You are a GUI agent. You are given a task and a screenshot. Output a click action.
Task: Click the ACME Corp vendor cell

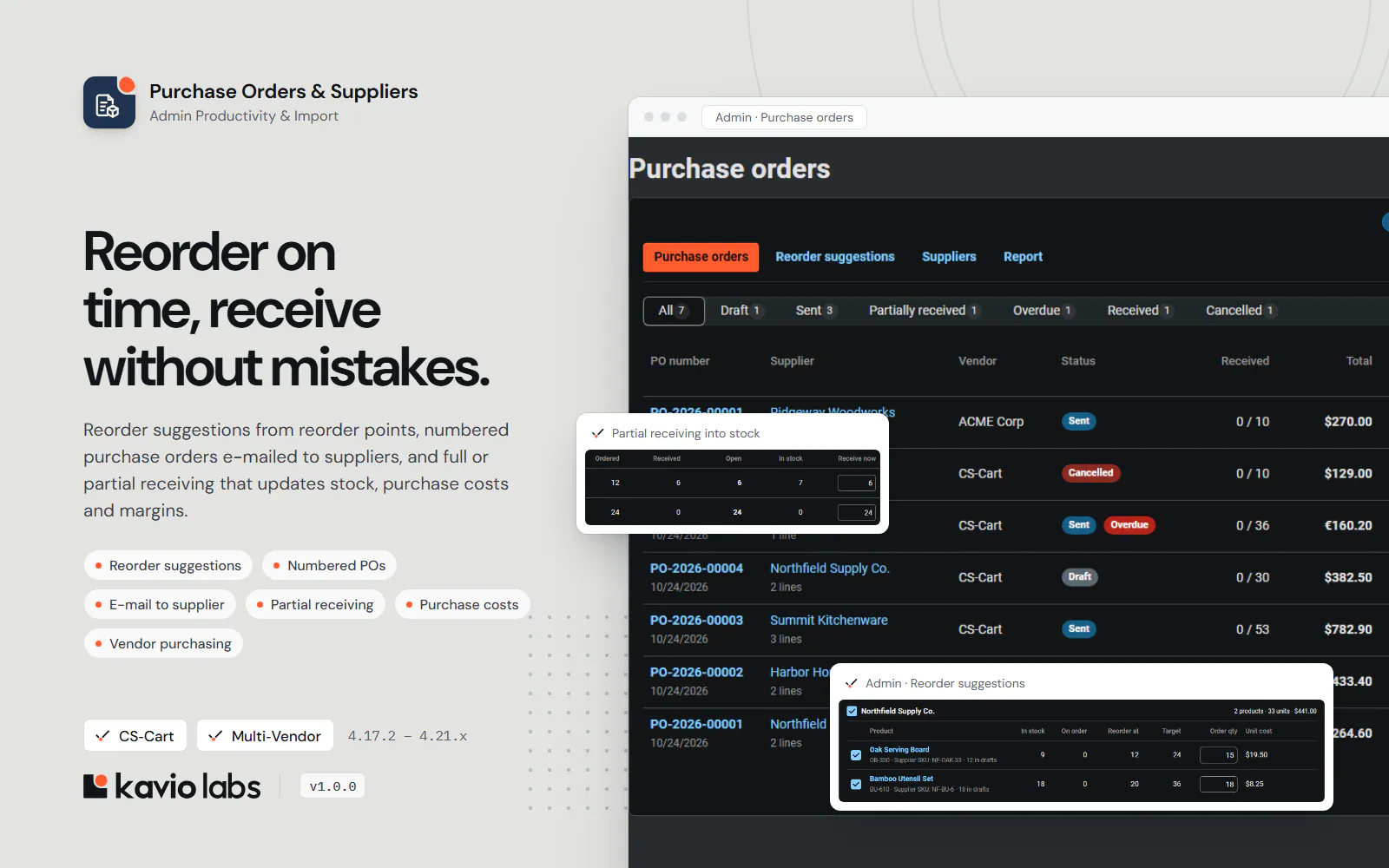[x=991, y=422]
